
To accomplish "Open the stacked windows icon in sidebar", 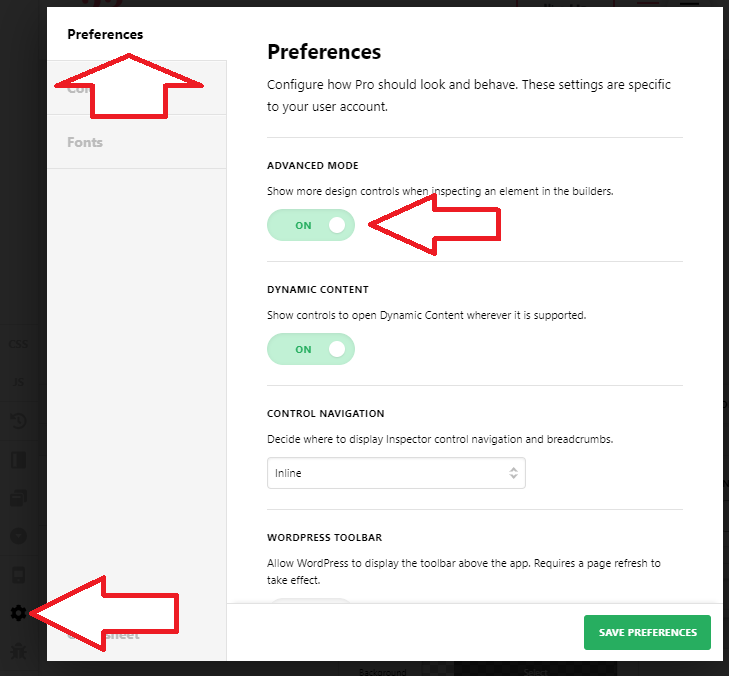I will (x=19, y=498).
